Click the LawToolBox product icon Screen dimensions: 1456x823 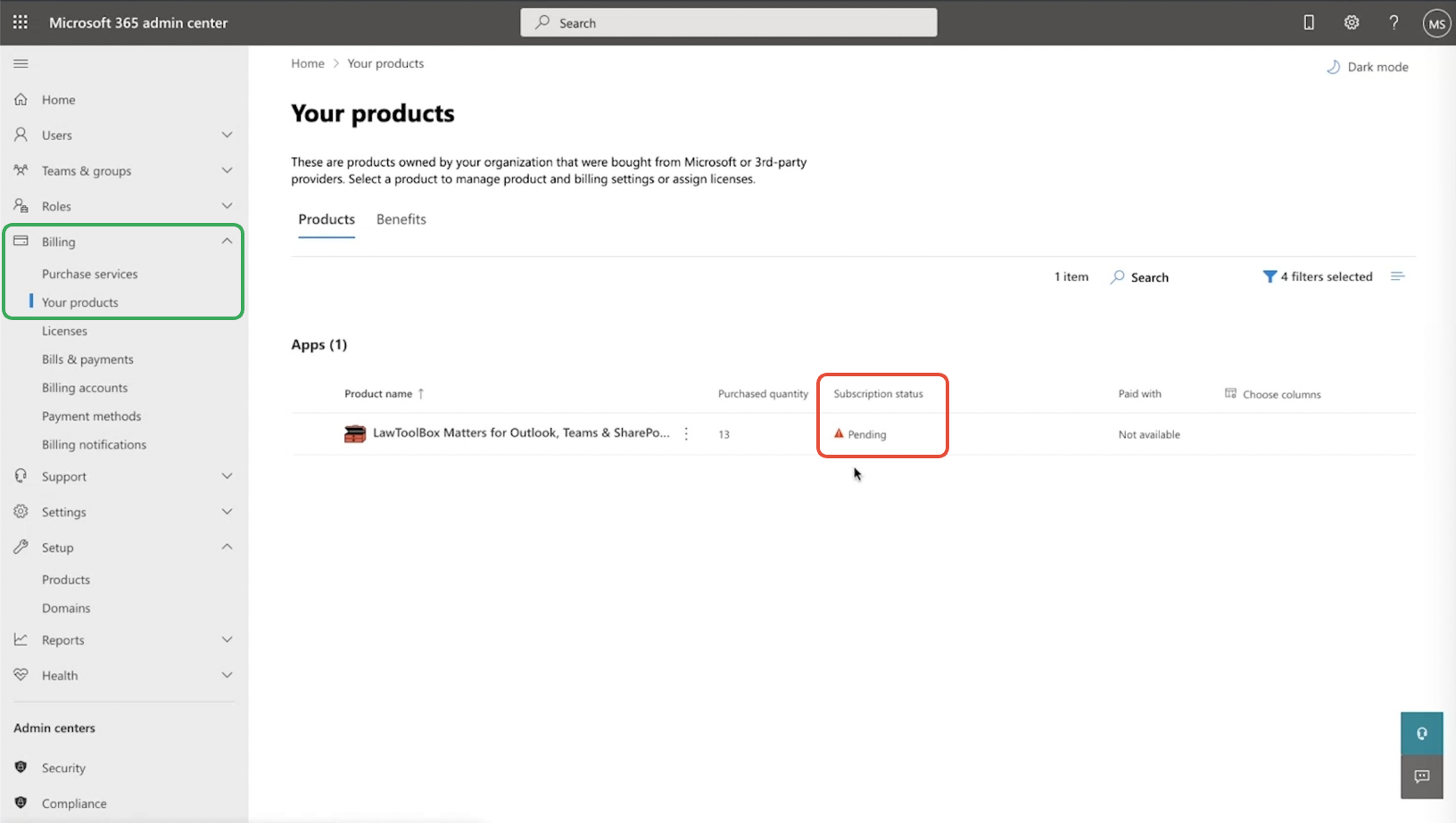[x=355, y=434]
